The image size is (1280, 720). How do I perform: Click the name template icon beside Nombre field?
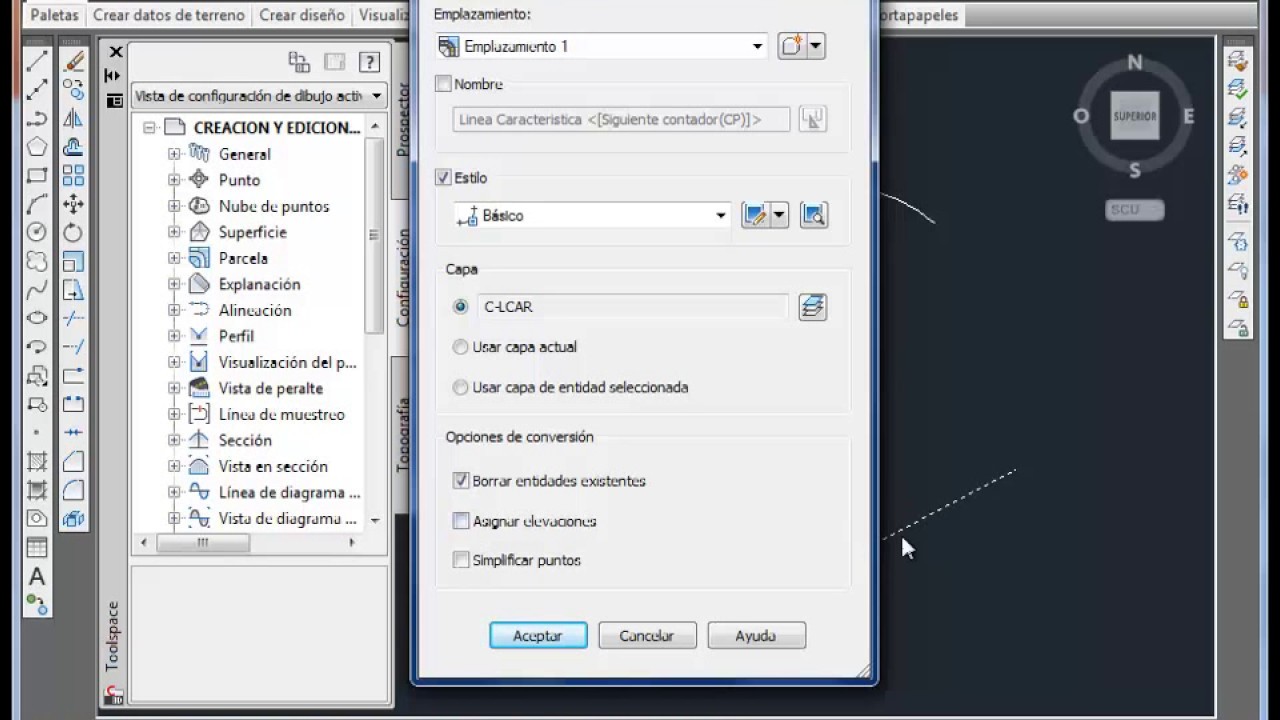(812, 119)
